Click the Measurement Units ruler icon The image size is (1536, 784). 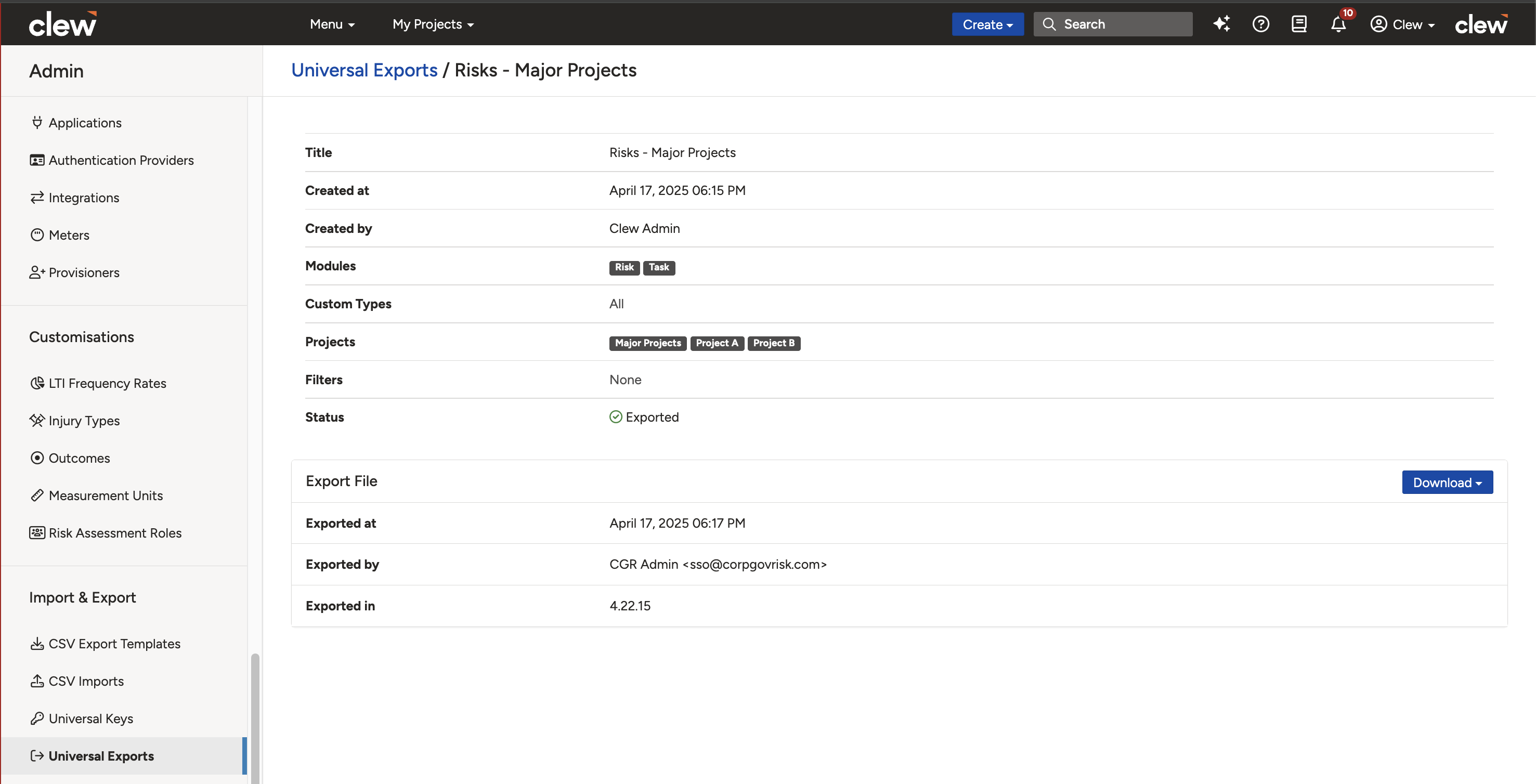pos(37,495)
